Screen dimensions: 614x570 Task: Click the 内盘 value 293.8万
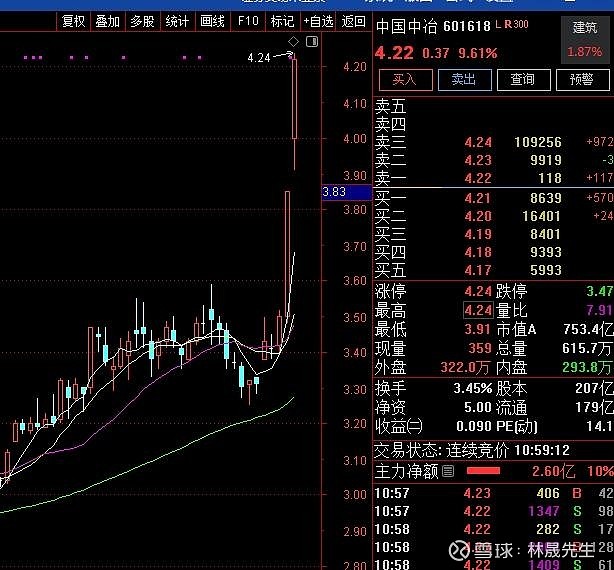pyautogui.click(x=588, y=368)
